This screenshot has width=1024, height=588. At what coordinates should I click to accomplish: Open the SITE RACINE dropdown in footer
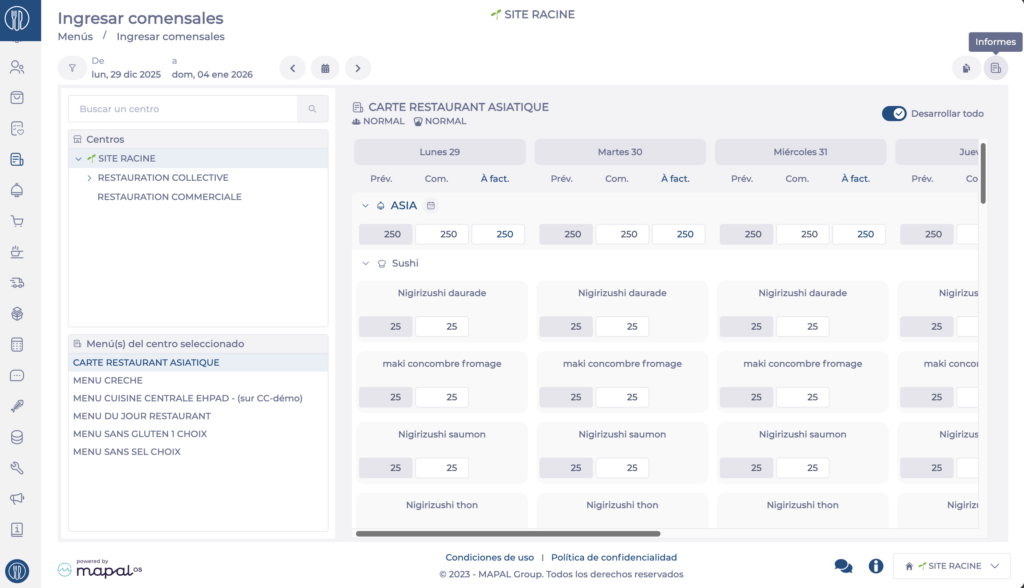(x=952, y=566)
